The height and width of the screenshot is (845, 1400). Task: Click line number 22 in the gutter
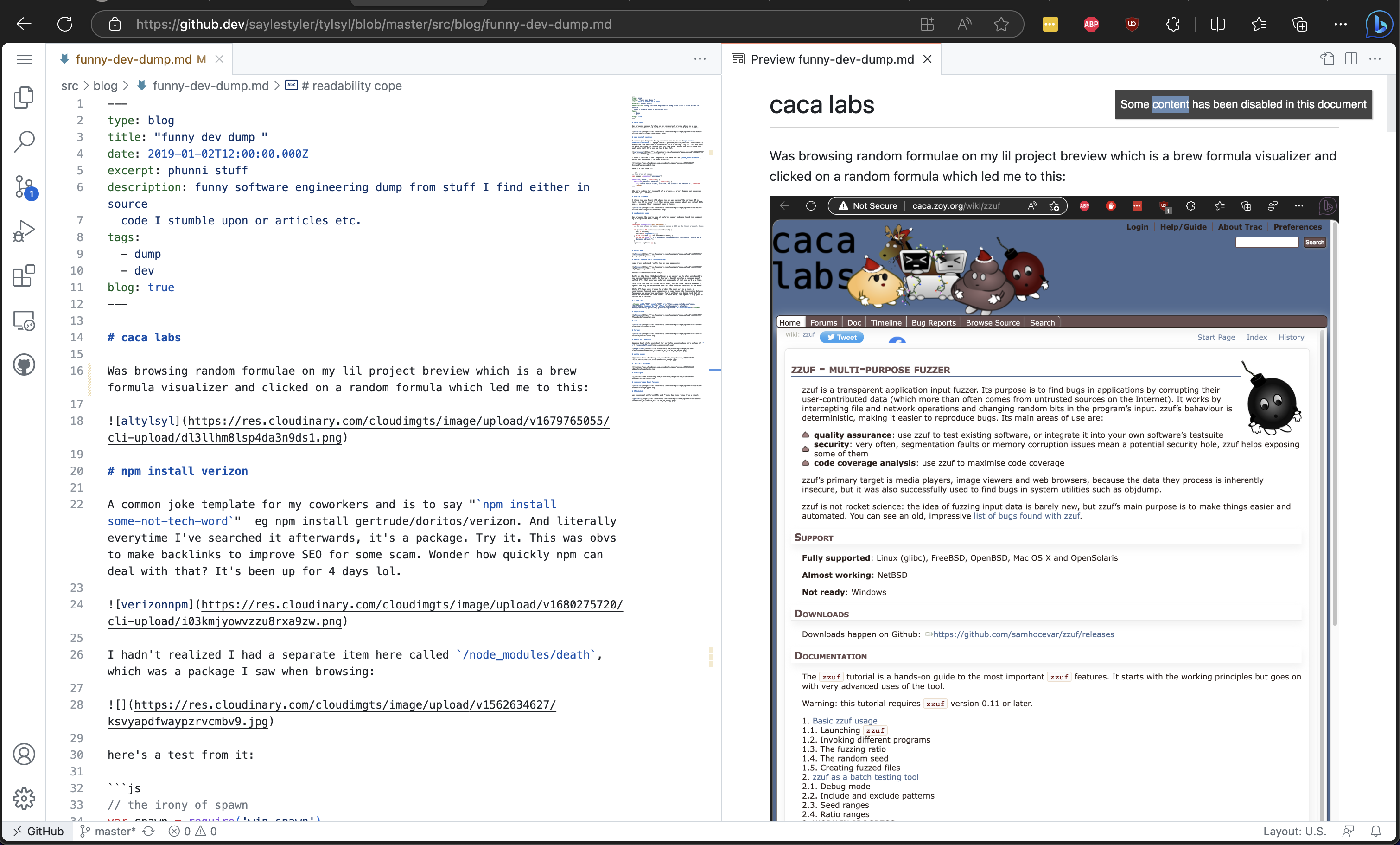[76, 505]
